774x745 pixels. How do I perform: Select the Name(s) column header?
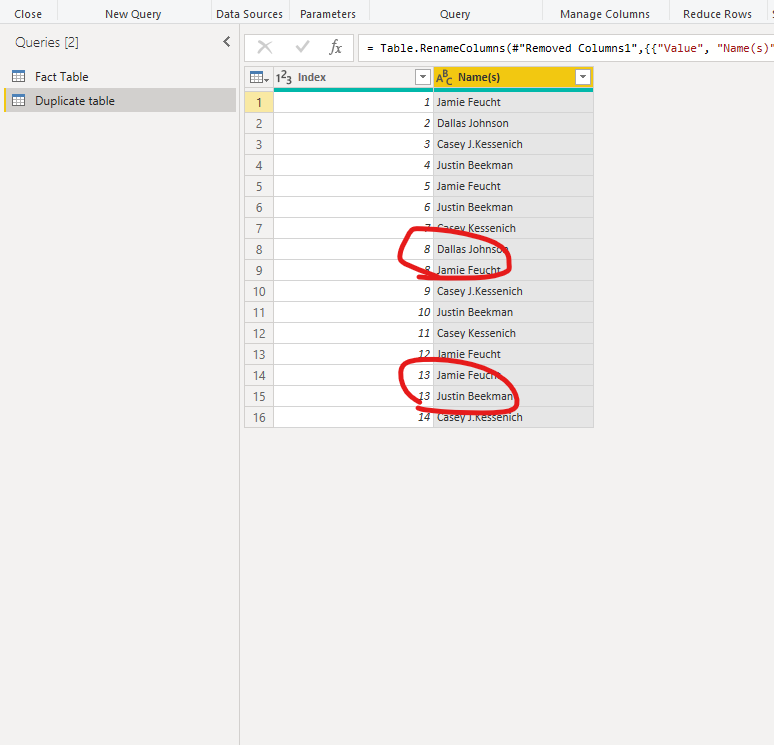click(x=513, y=78)
